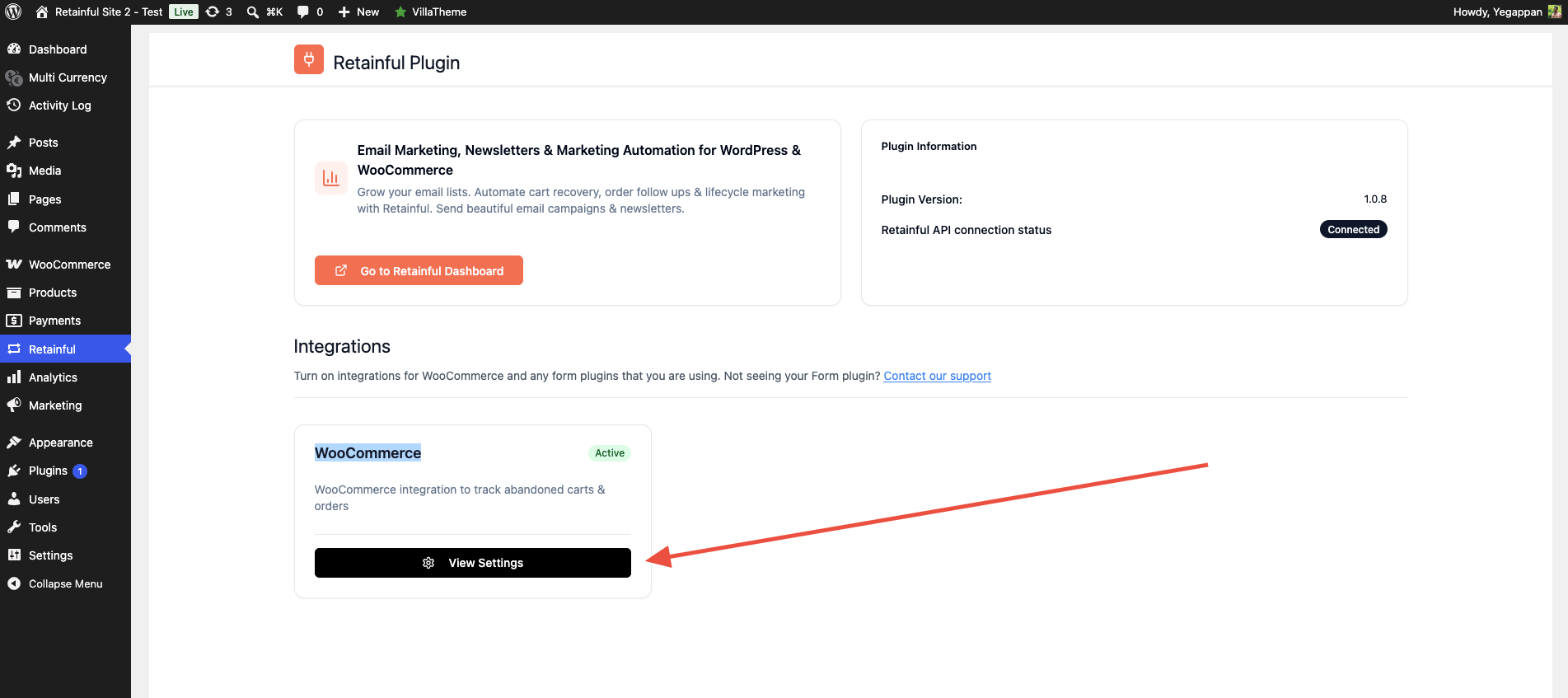The height and width of the screenshot is (698, 1568).
Task: Open the New content menu in the admin bar
Action: tap(358, 12)
